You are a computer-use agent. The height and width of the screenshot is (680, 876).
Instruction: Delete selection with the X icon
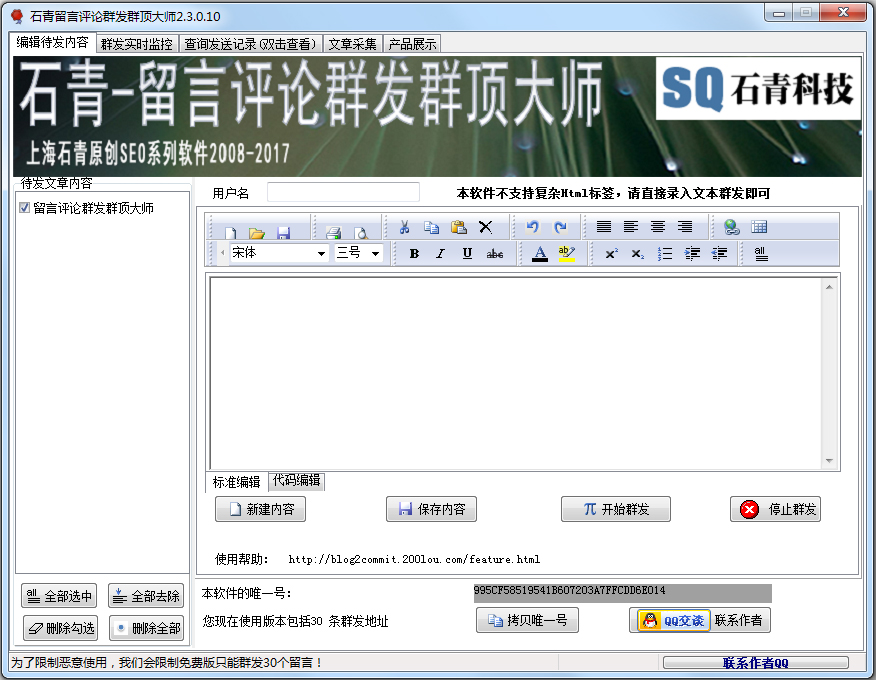(485, 227)
